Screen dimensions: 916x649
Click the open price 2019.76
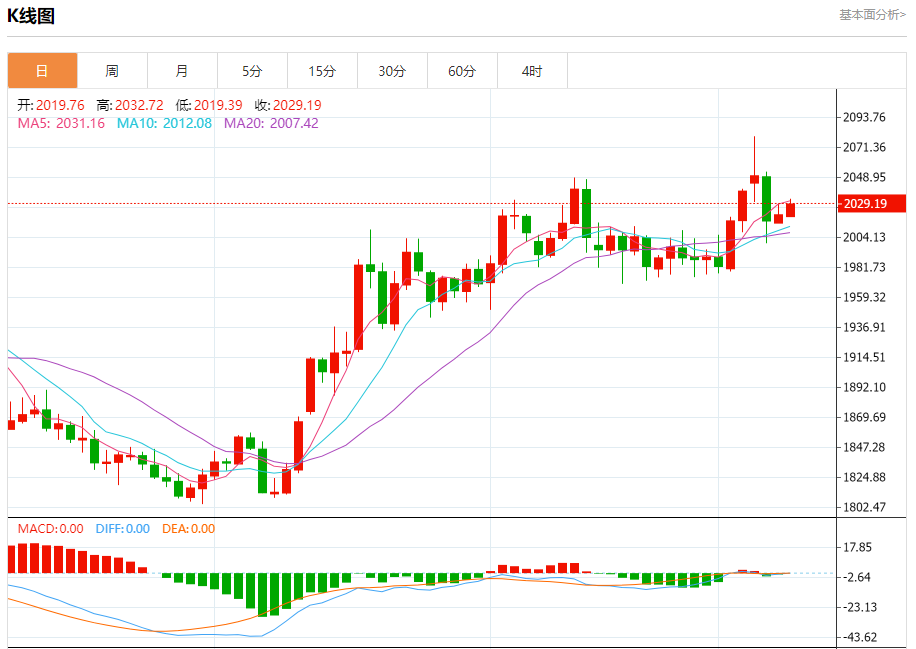(60, 105)
